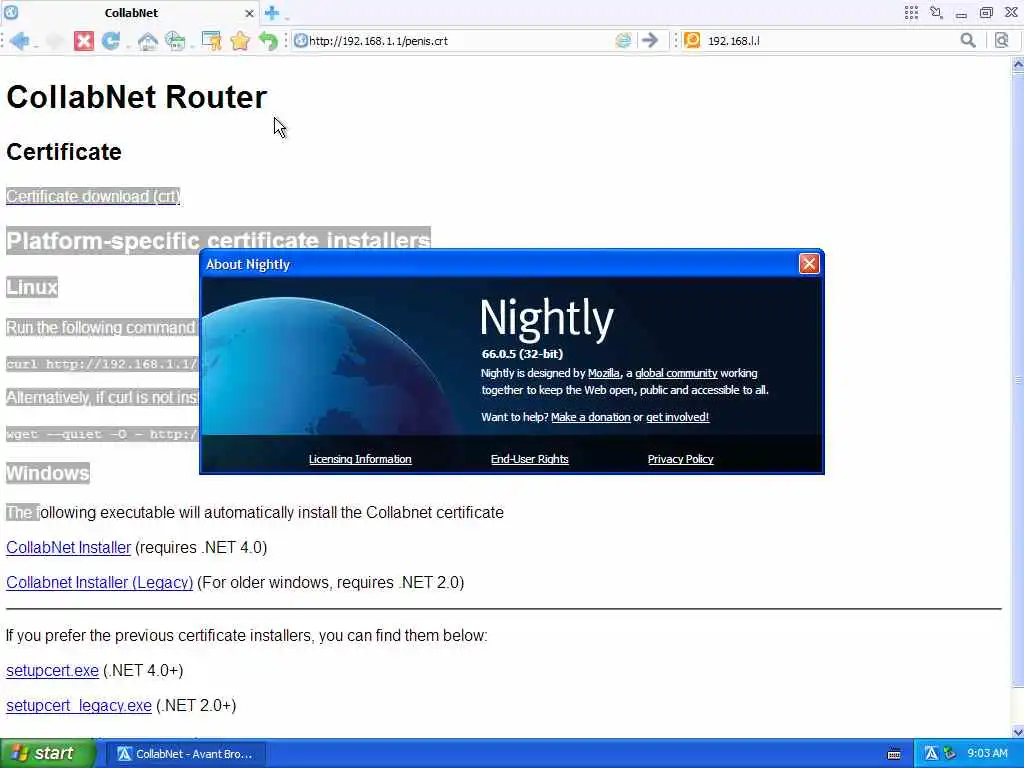Download setupcert_legacy.exe link

click(x=79, y=705)
